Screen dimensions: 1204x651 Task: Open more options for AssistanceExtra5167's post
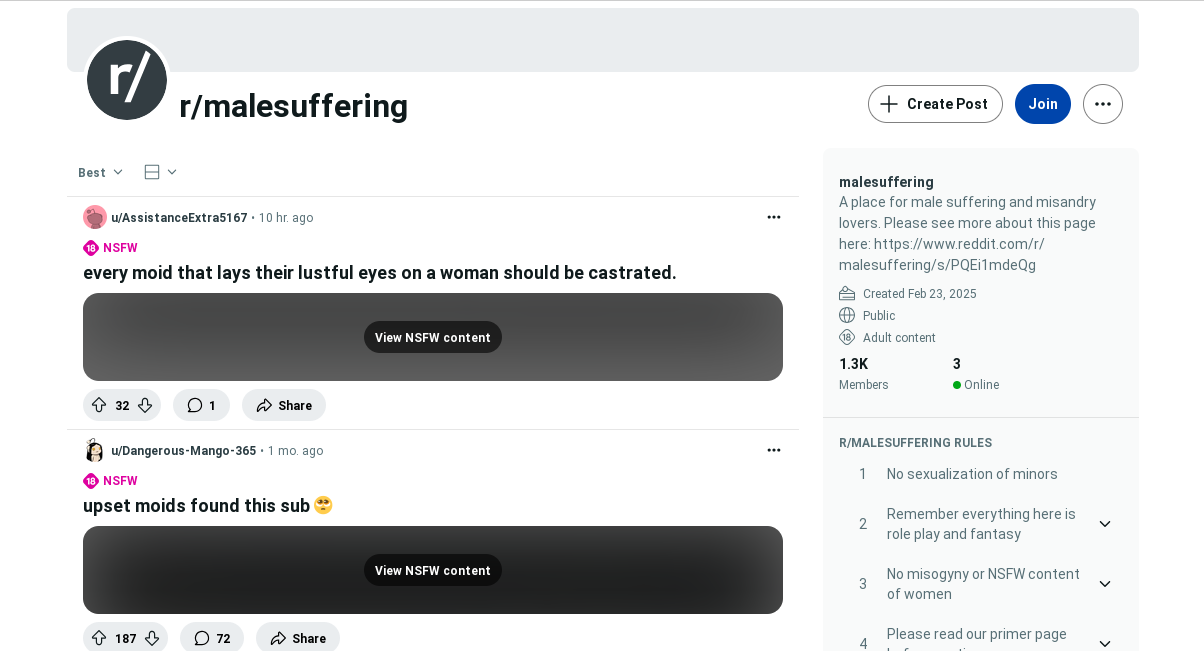click(x=773, y=217)
